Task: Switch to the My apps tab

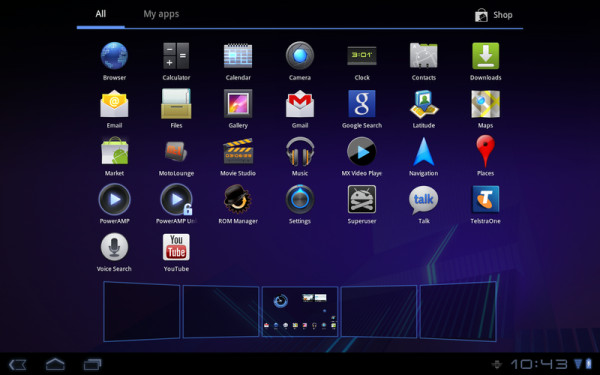Action: pyautogui.click(x=161, y=14)
